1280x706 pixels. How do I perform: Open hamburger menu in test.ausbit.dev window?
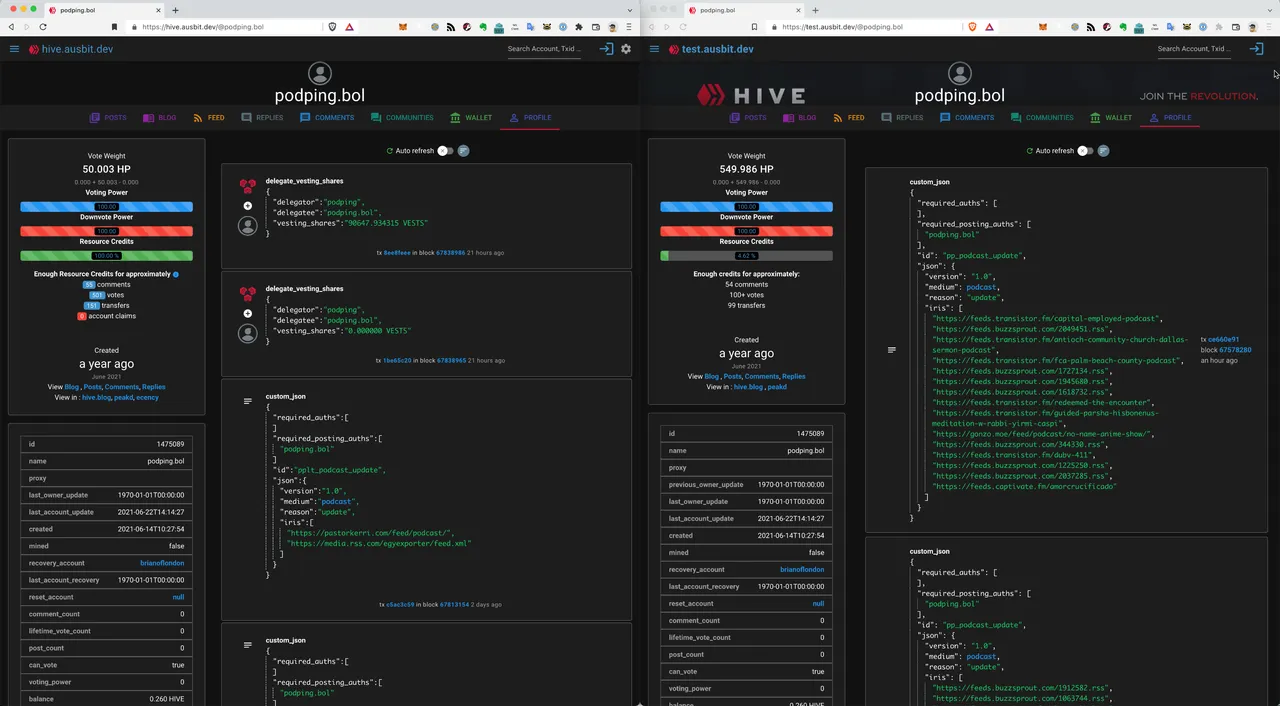(x=654, y=49)
